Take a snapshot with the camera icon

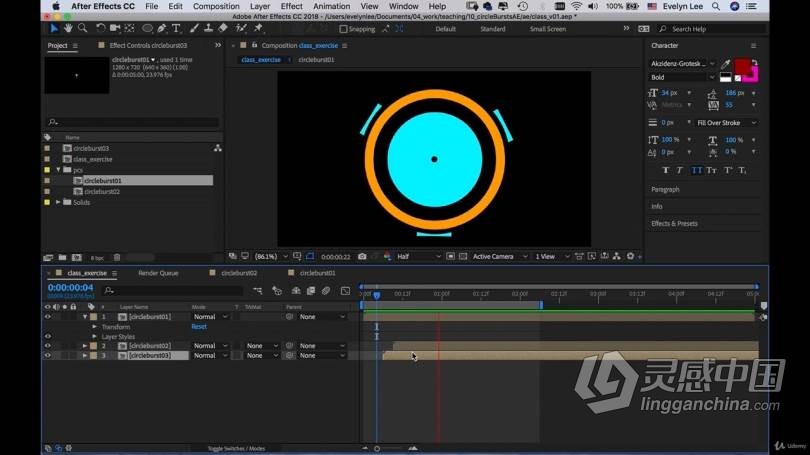(x=362, y=256)
